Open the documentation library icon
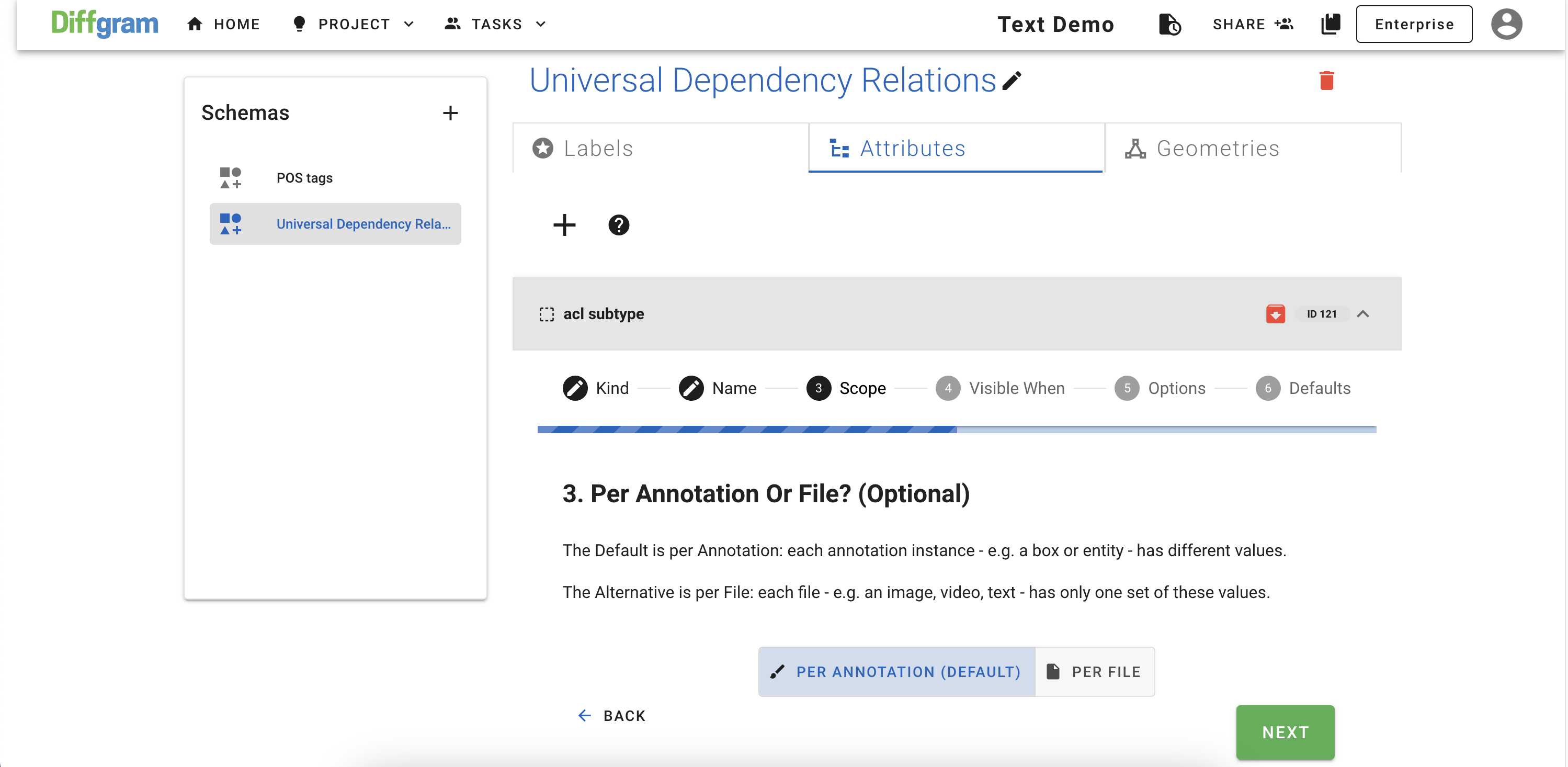This screenshot has width=1568, height=767. click(x=1330, y=25)
